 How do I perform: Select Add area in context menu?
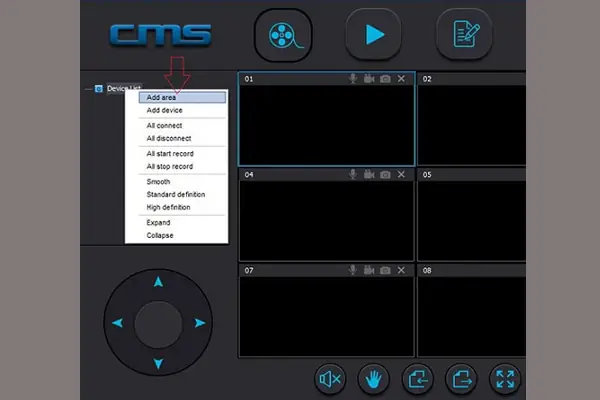182,98
